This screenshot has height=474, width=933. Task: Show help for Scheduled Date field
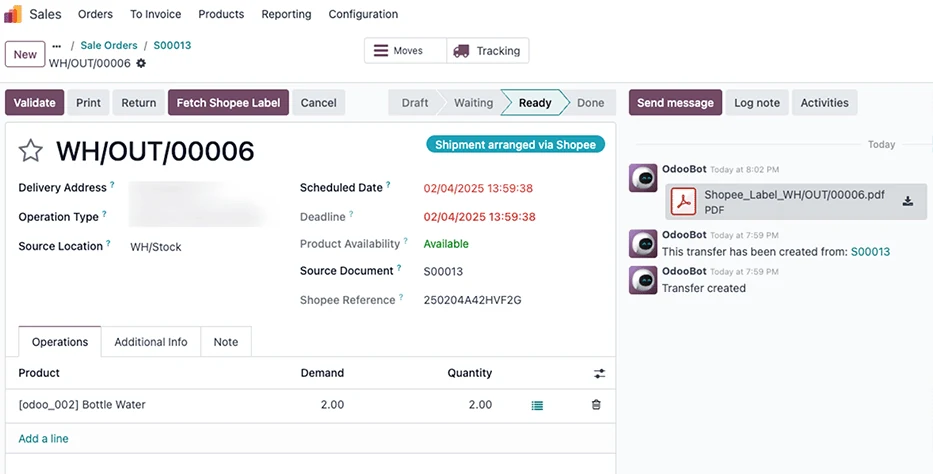[x=388, y=185]
